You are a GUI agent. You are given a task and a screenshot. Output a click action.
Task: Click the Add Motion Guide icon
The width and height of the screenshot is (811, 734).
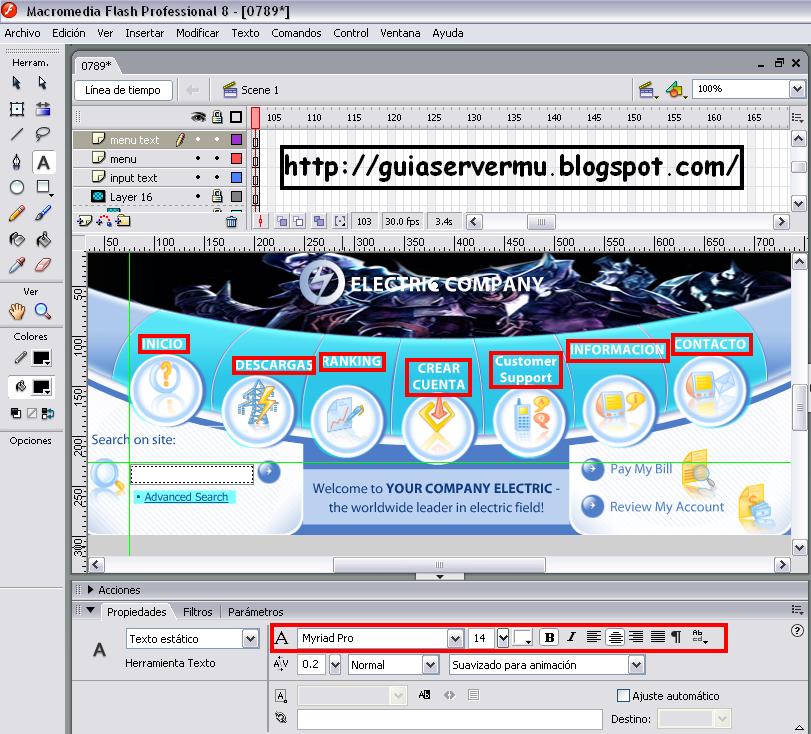click(x=104, y=221)
